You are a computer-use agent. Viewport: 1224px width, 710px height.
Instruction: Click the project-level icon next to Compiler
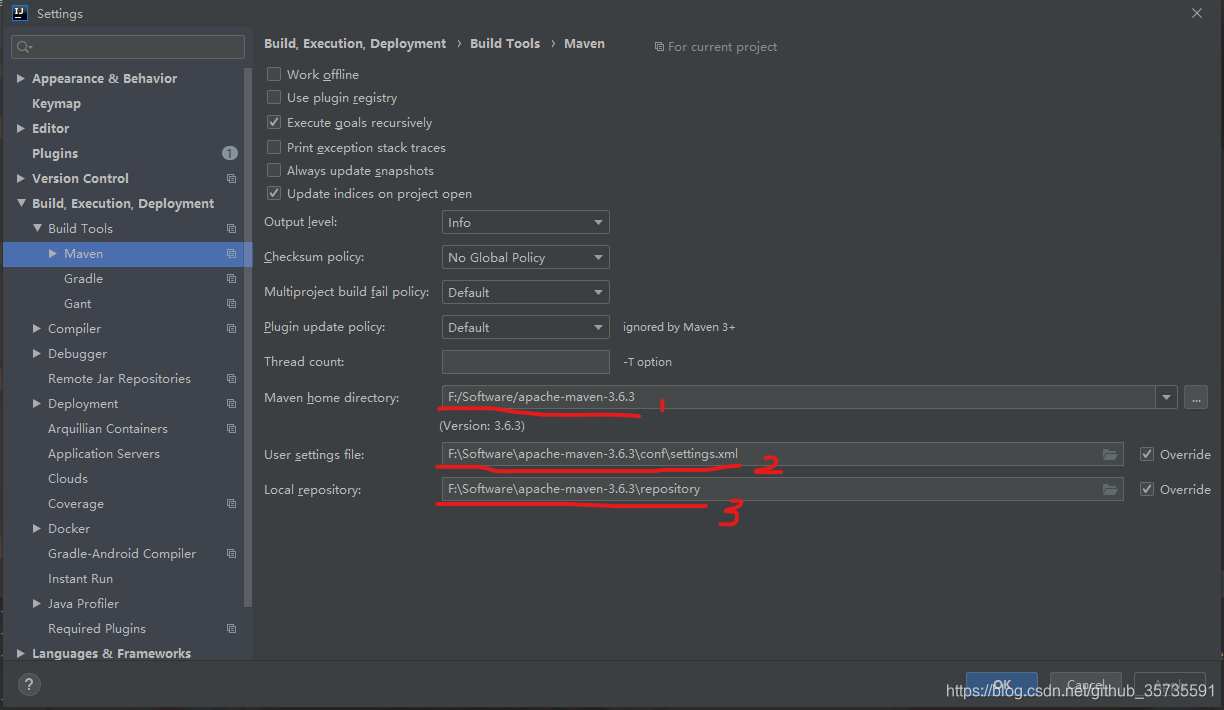[231, 329]
